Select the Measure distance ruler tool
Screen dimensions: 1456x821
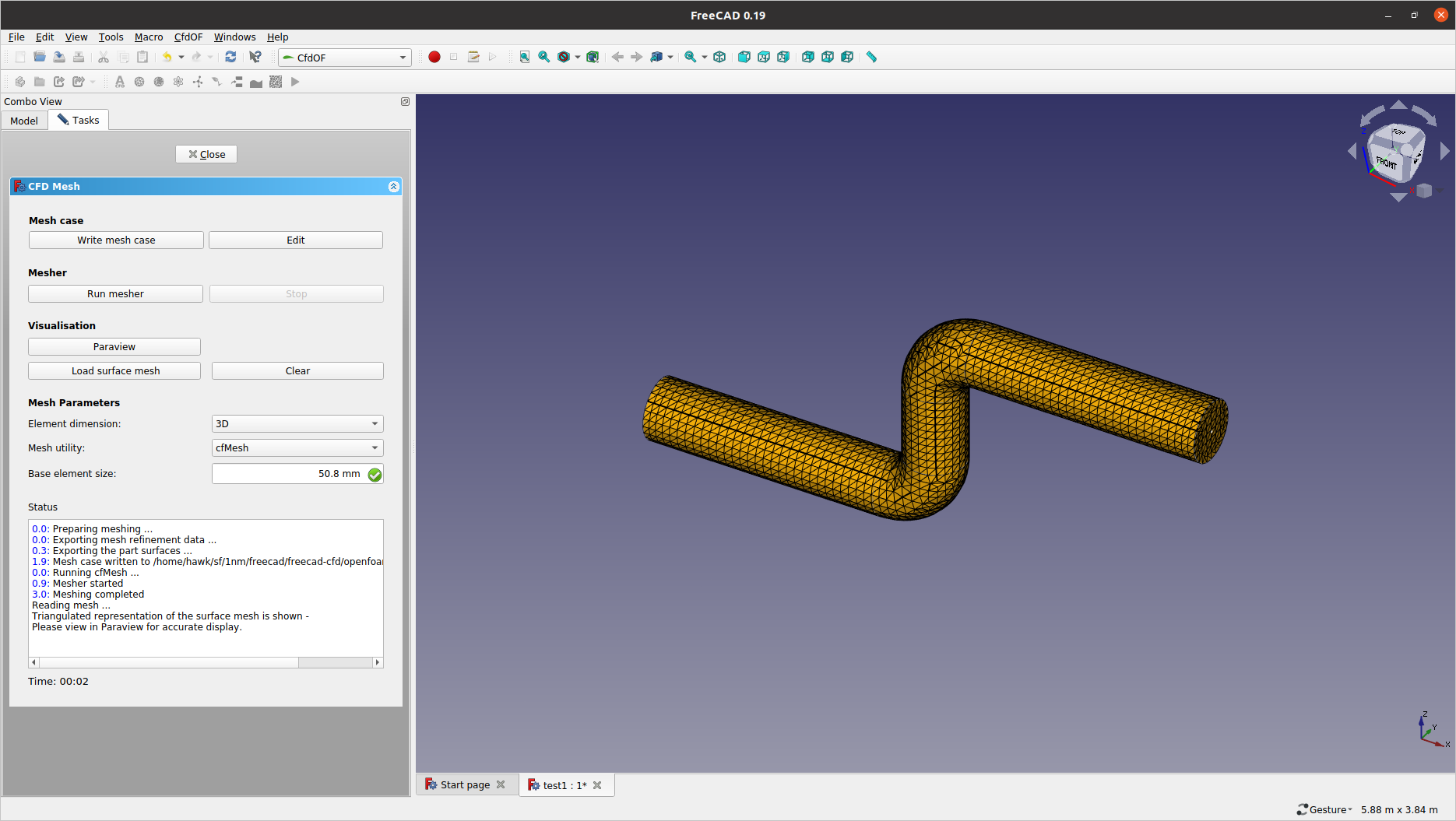click(872, 57)
